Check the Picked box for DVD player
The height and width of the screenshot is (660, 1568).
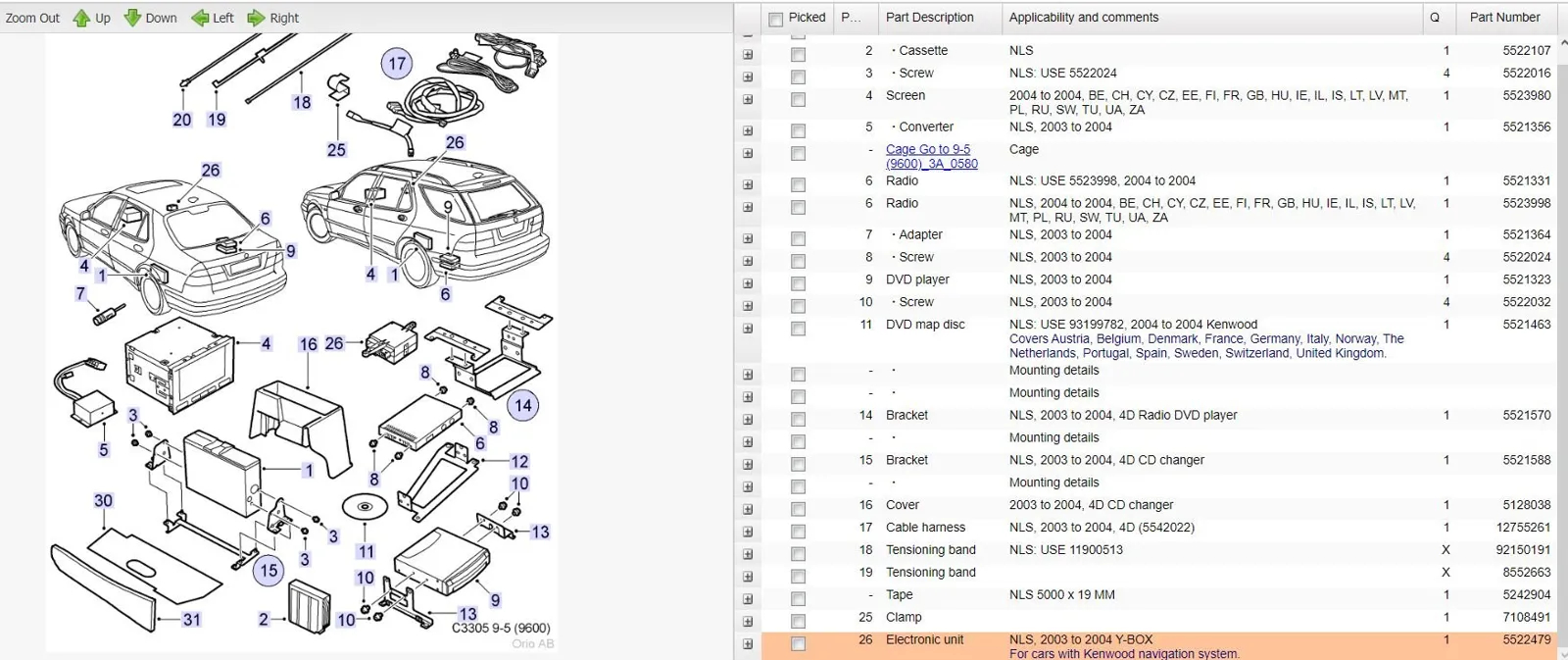click(x=798, y=284)
